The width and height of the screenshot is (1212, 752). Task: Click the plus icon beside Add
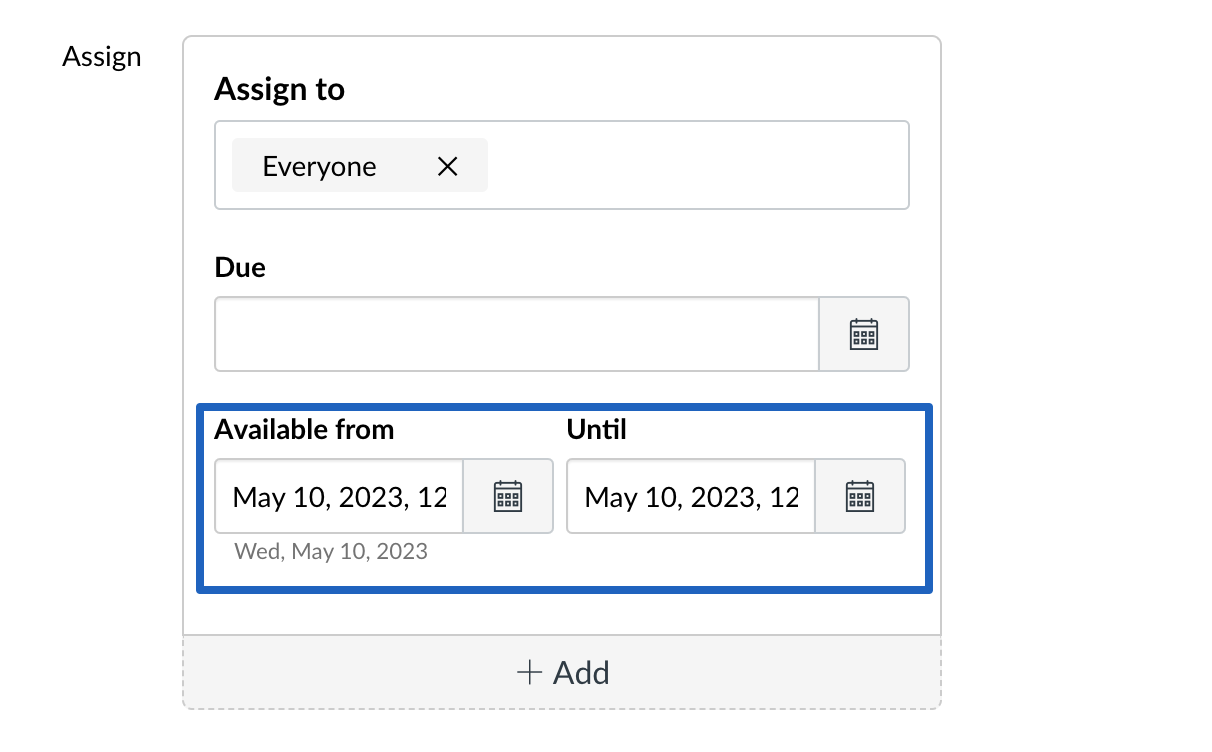coord(529,672)
